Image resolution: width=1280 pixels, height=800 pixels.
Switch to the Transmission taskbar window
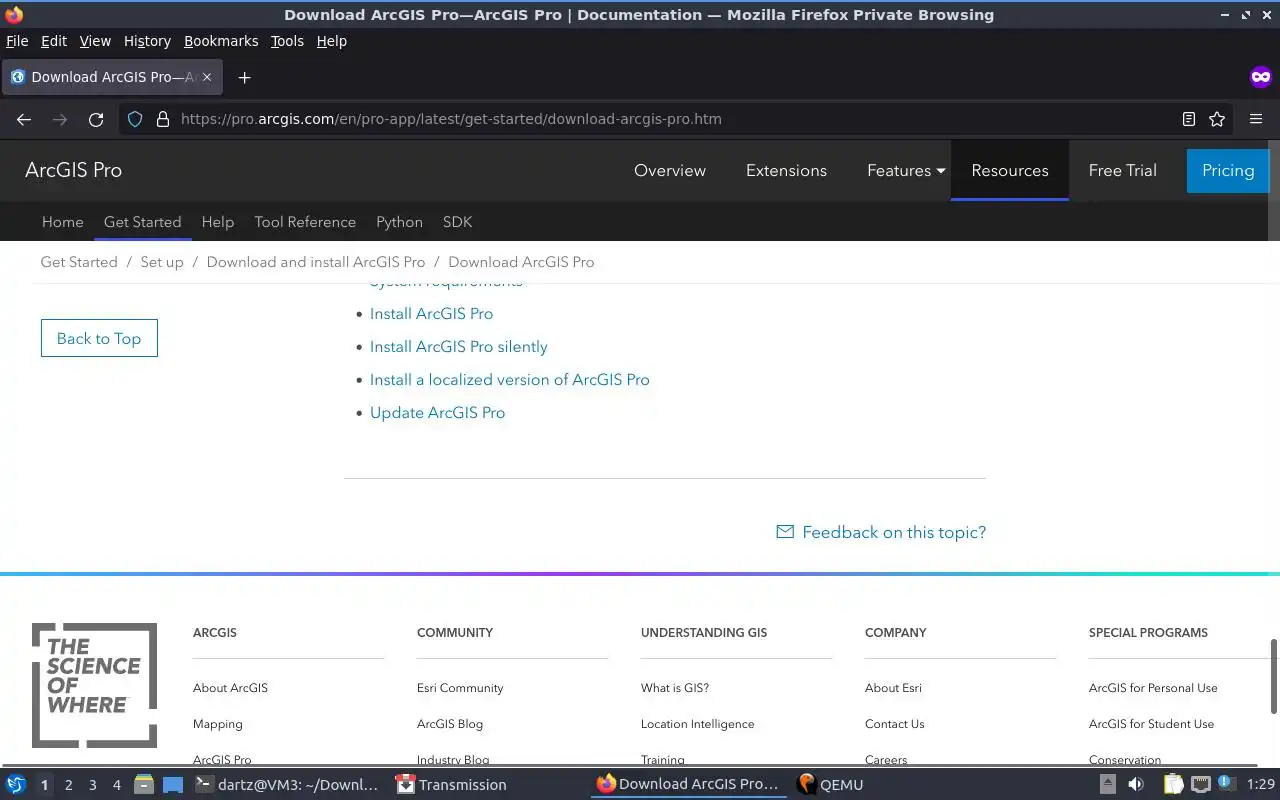(x=451, y=785)
